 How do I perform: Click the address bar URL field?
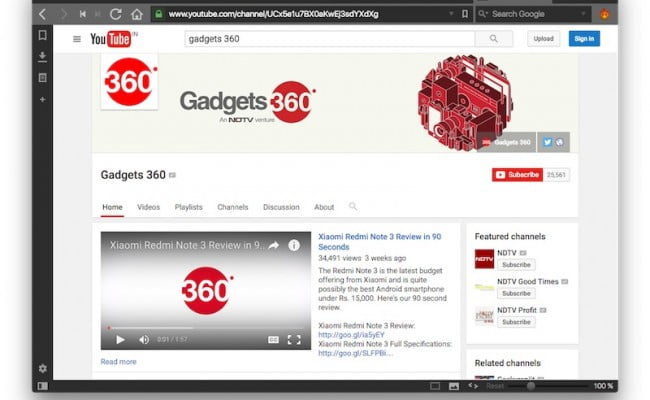(307, 14)
